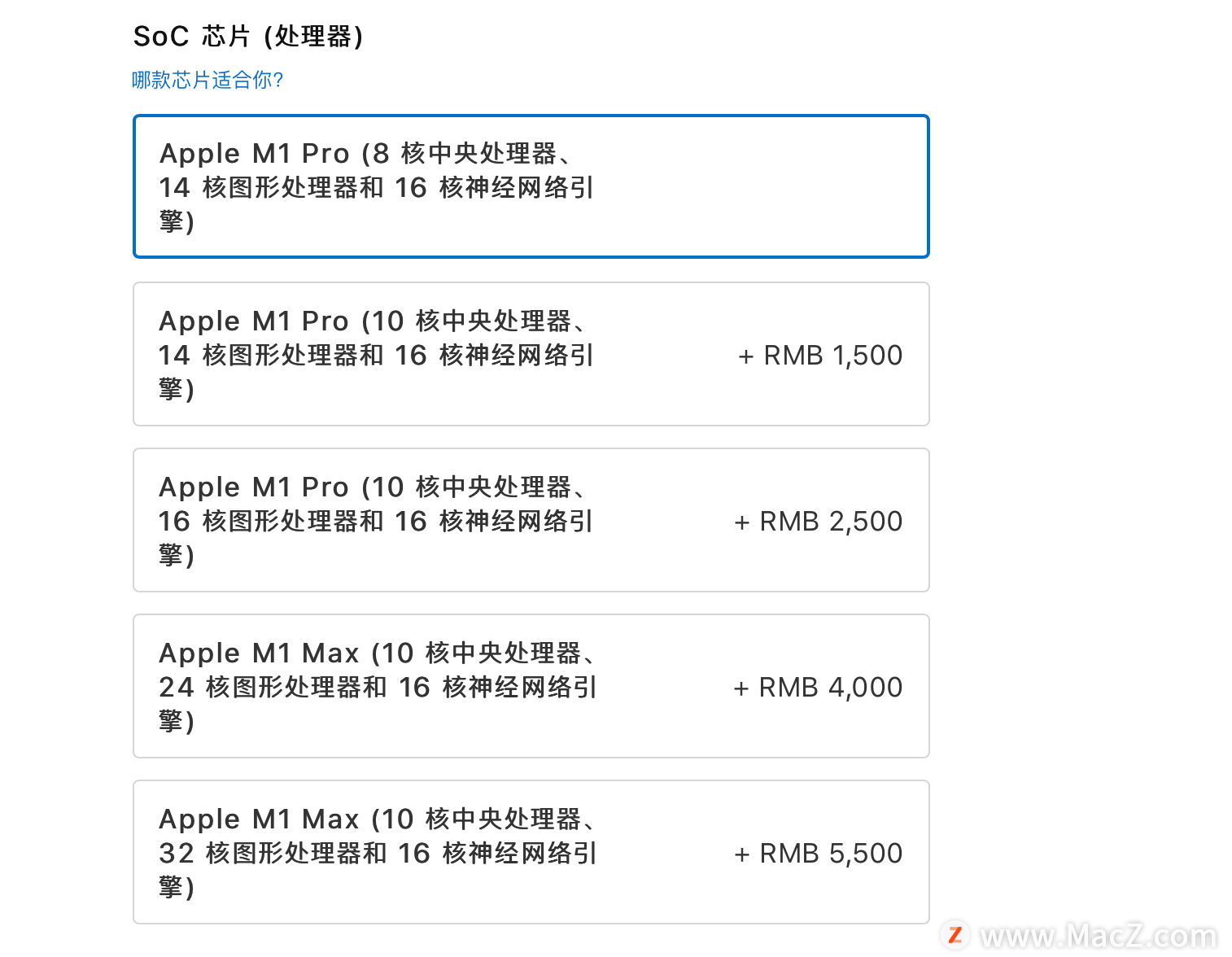The height and width of the screenshot is (957, 1232).
Task: Open the 哪款芯片适合你? help link
Action: coord(208,80)
